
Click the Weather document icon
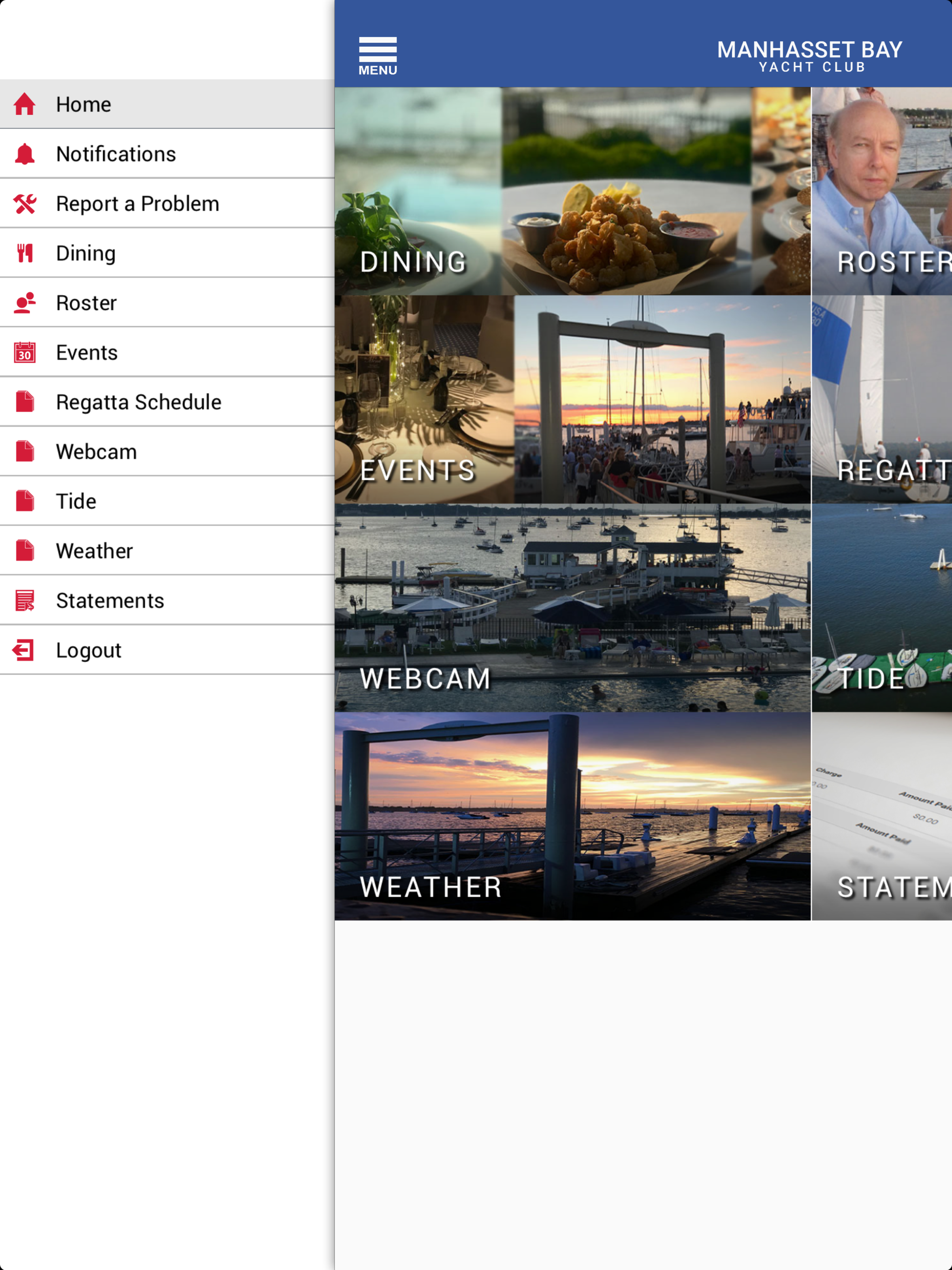[x=25, y=550]
